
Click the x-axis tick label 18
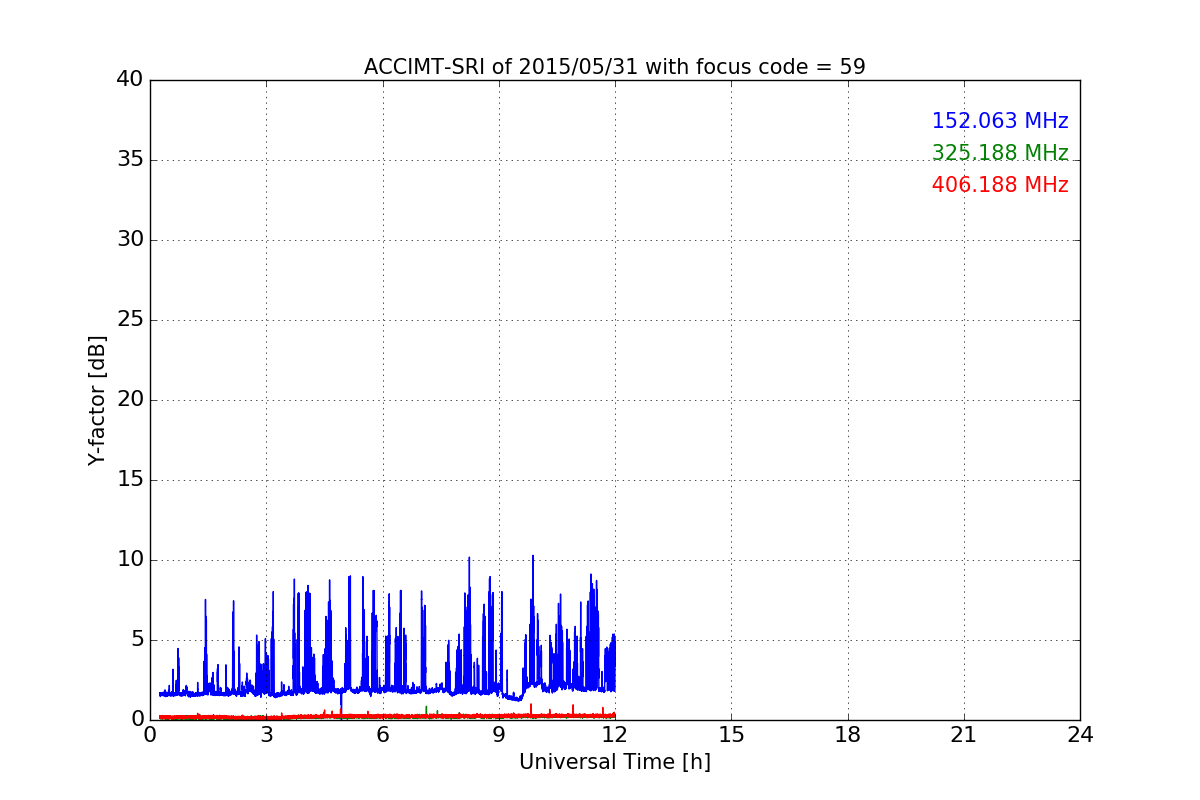848,734
